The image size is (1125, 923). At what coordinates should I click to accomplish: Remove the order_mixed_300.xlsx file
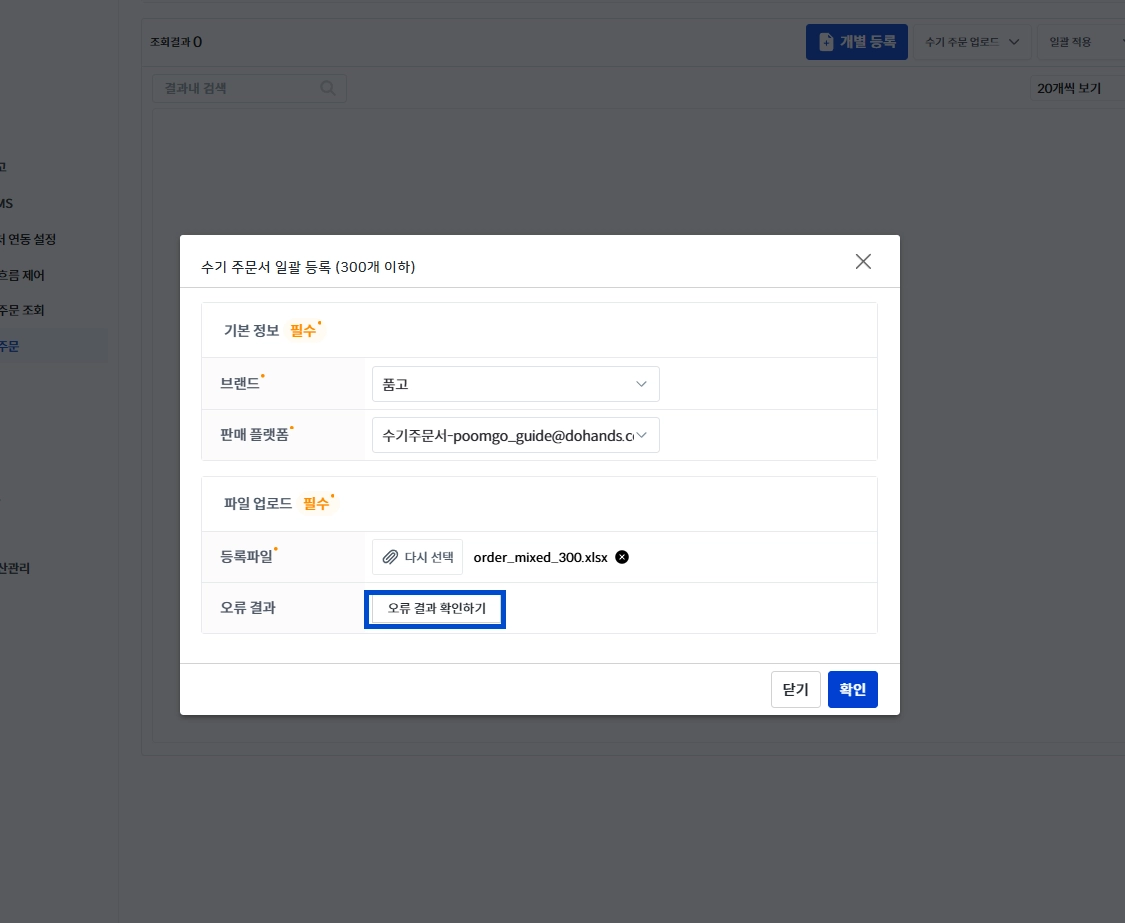622,557
